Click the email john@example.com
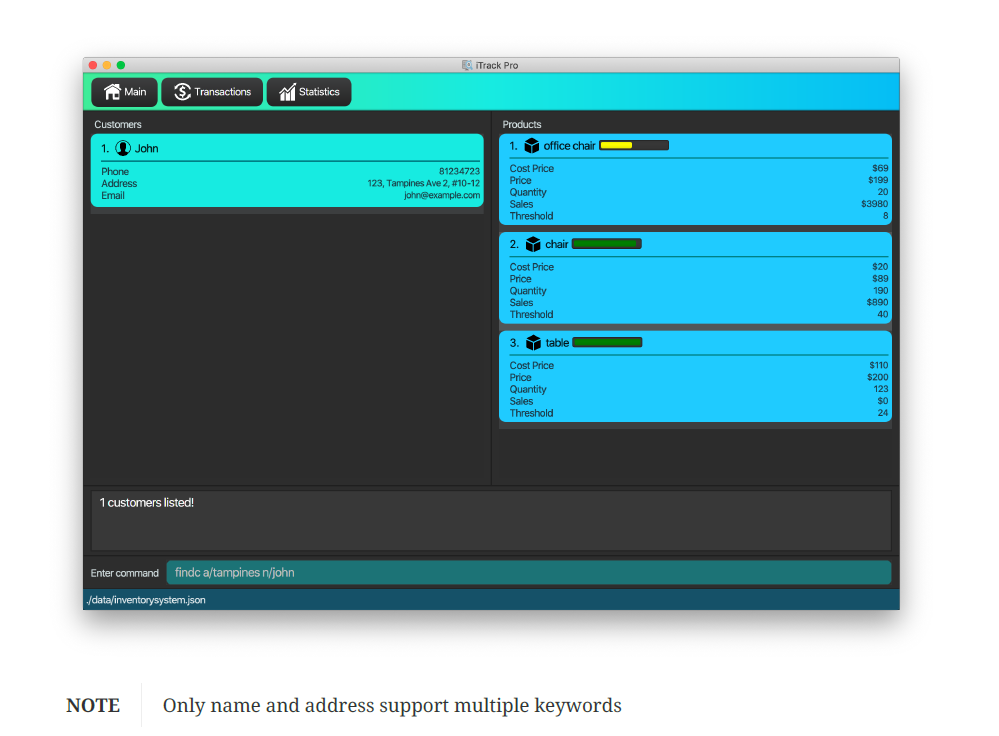Viewport: 999px width, 736px height. pyautogui.click(x=442, y=195)
